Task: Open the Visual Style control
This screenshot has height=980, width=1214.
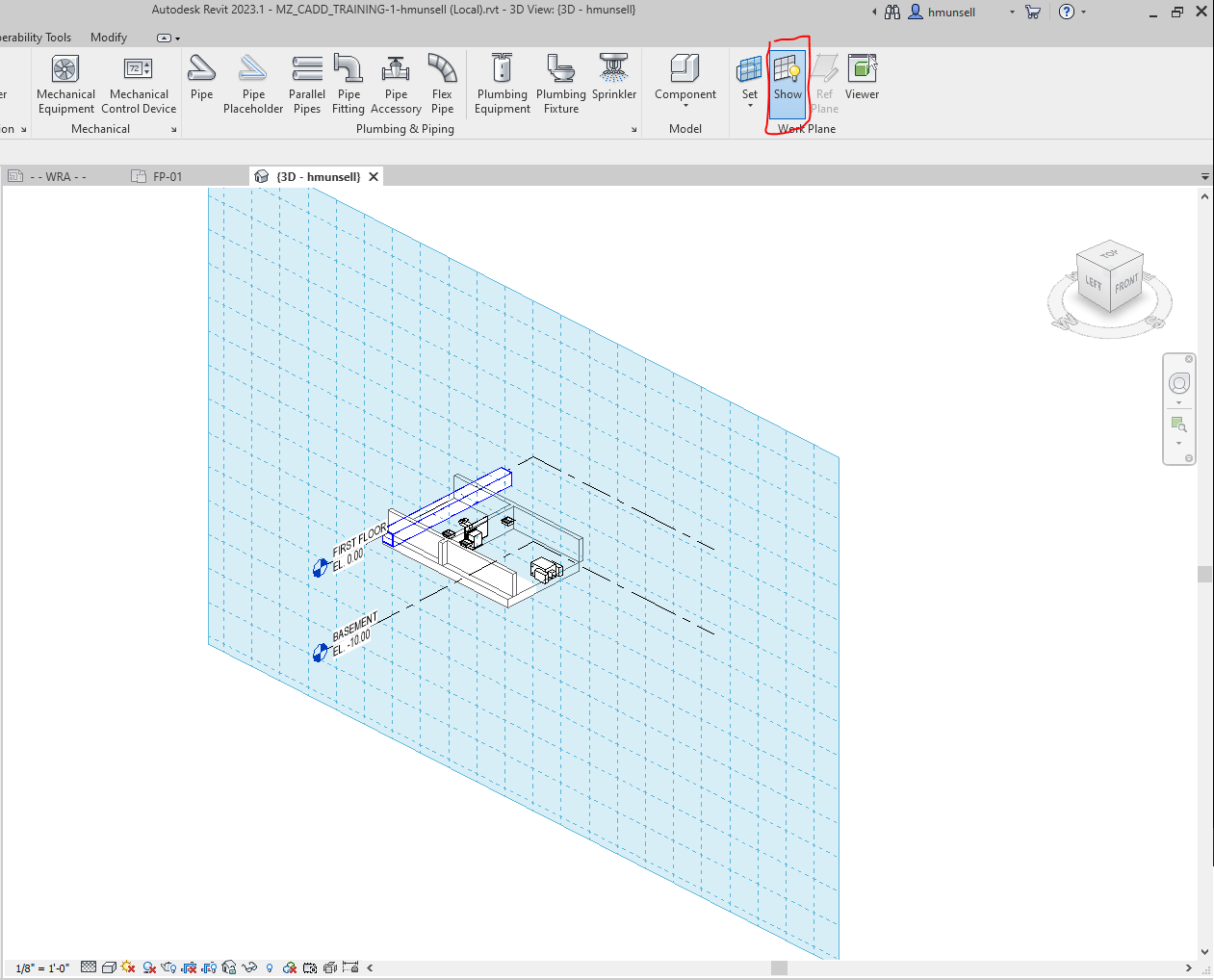Action: pyautogui.click(x=109, y=967)
